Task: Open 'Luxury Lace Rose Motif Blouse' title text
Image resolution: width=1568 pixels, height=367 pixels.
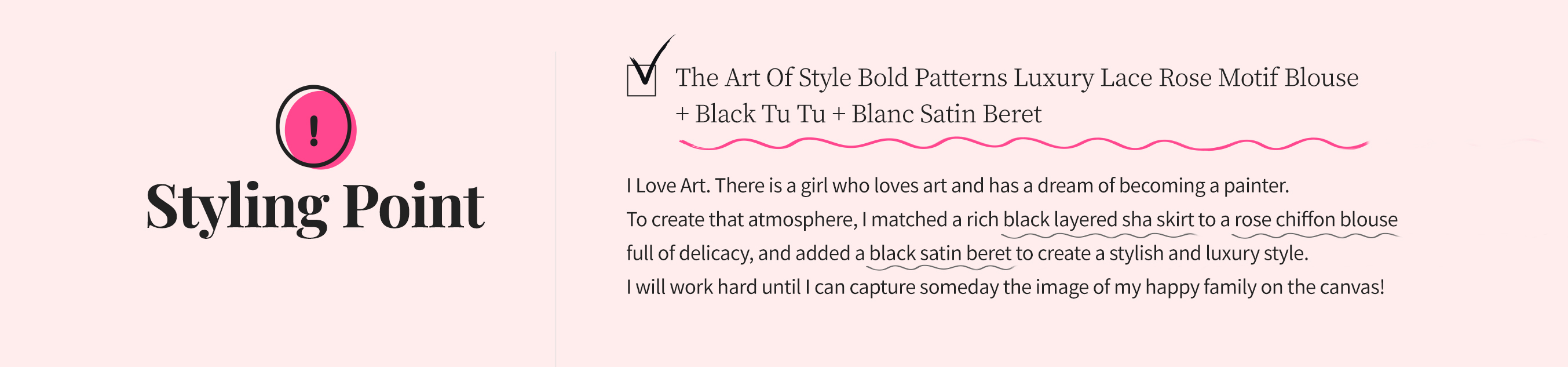Action: [x=1186, y=78]
